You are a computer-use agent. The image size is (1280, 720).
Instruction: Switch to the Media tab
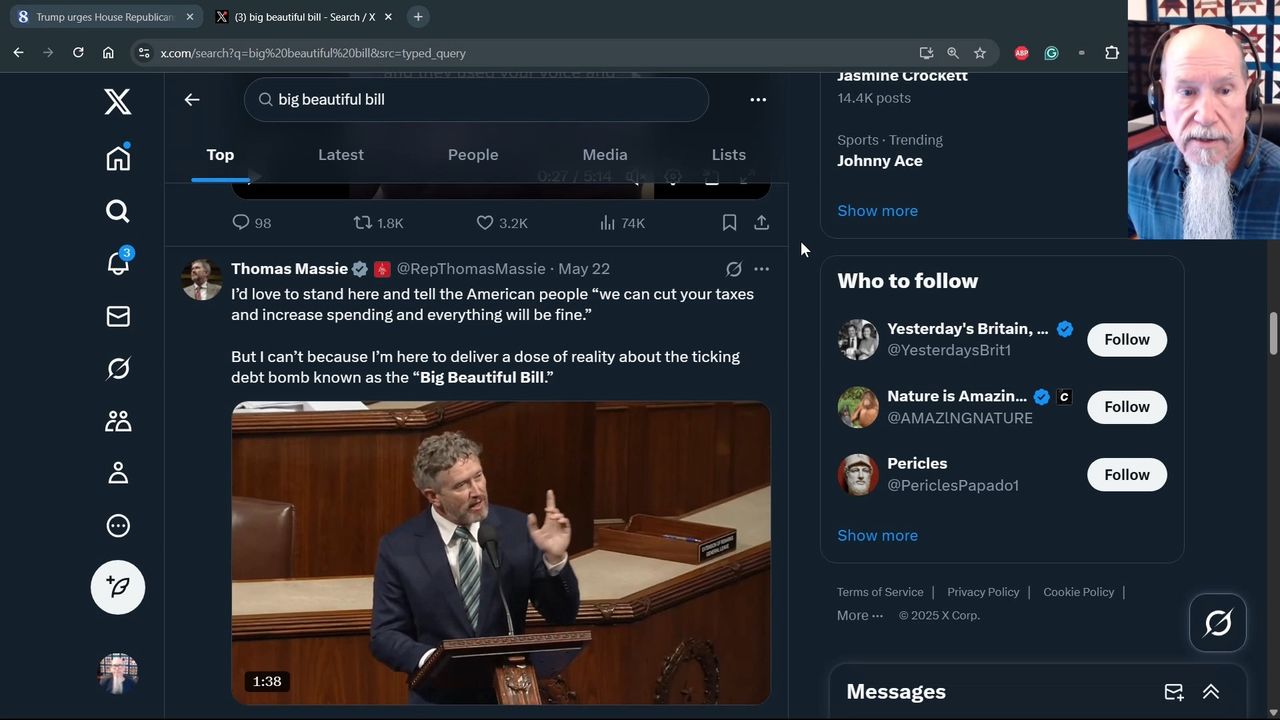(605, 155)
